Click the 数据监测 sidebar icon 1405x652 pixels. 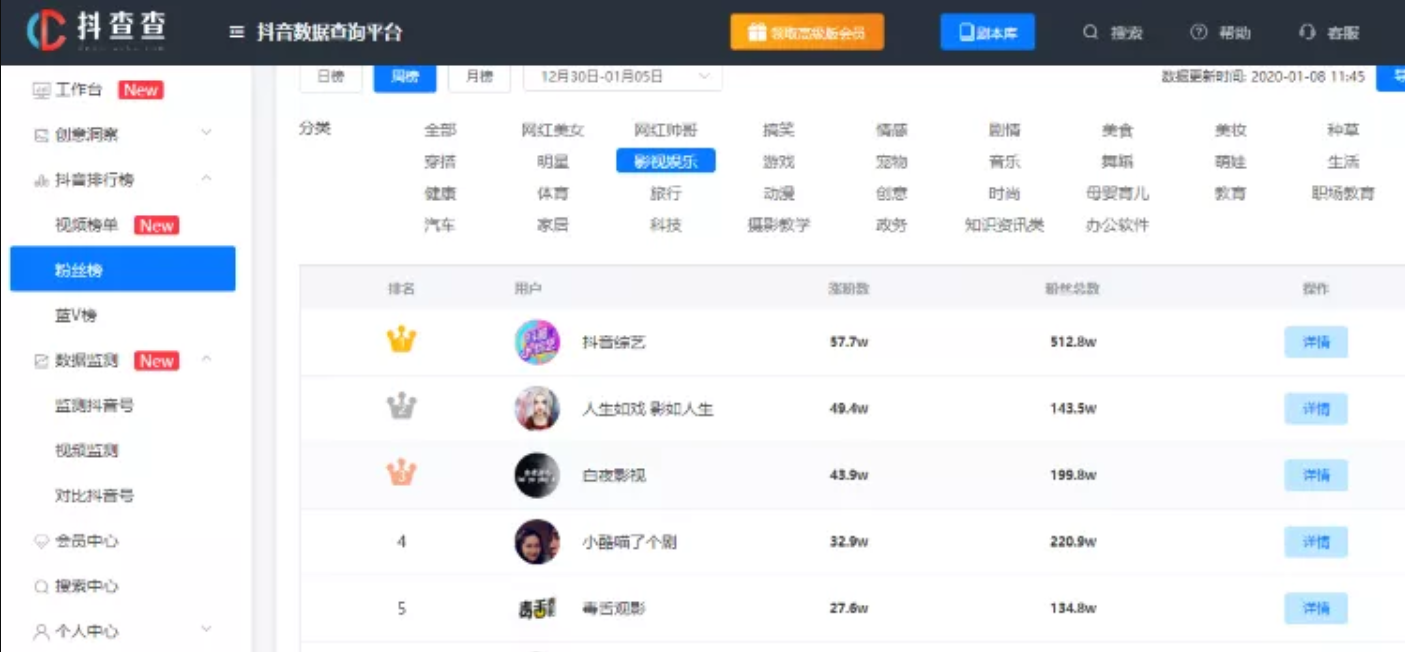(x=41, y=361)
